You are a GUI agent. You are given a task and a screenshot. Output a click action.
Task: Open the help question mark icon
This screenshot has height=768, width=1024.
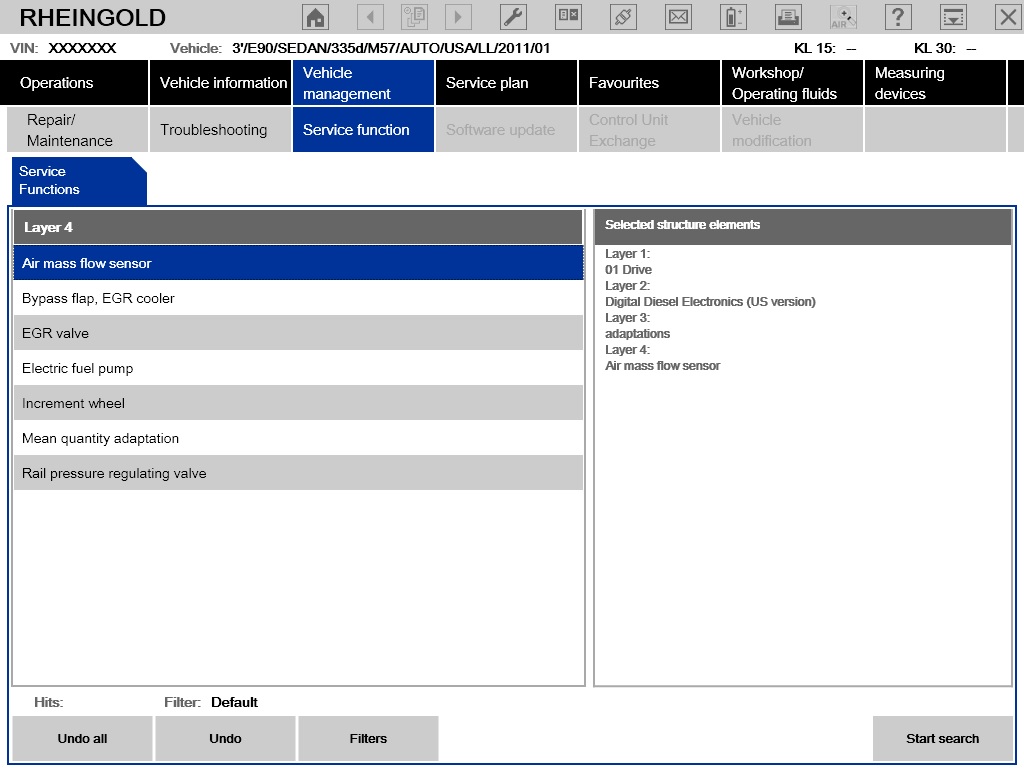point(898,17)
